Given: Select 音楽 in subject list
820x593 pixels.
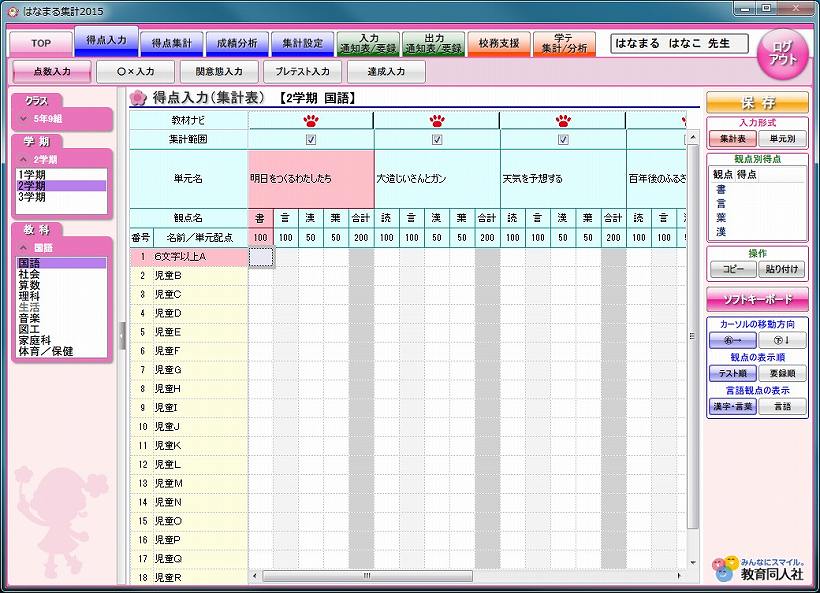Looking at the screenshot, I should click(62, 318).
